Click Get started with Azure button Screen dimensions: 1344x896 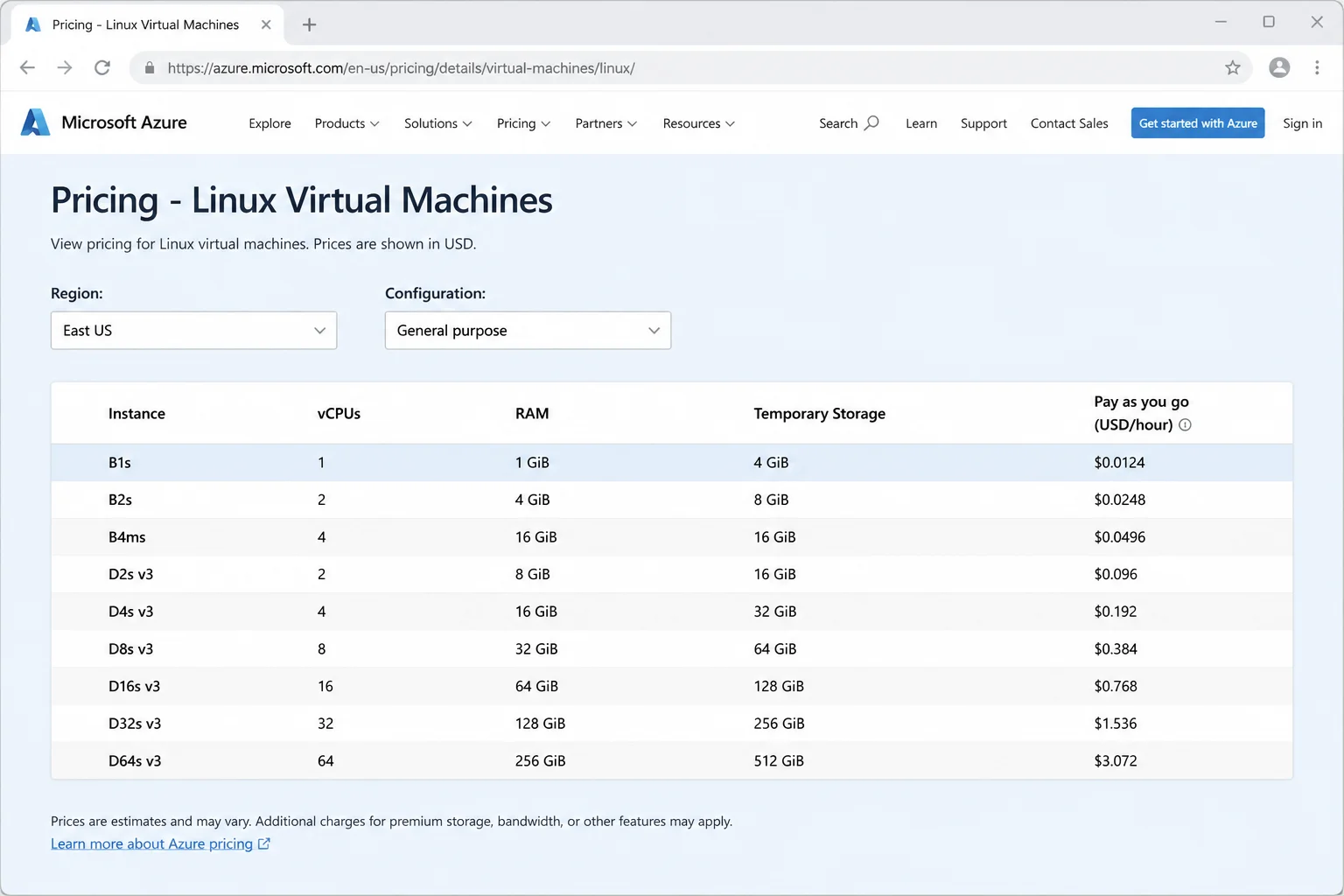(1198, 122)
